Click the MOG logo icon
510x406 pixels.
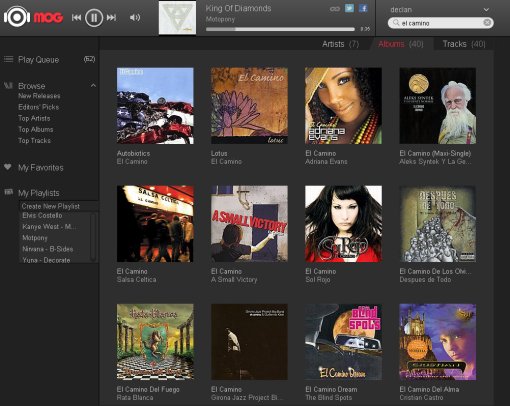(17, 17)
